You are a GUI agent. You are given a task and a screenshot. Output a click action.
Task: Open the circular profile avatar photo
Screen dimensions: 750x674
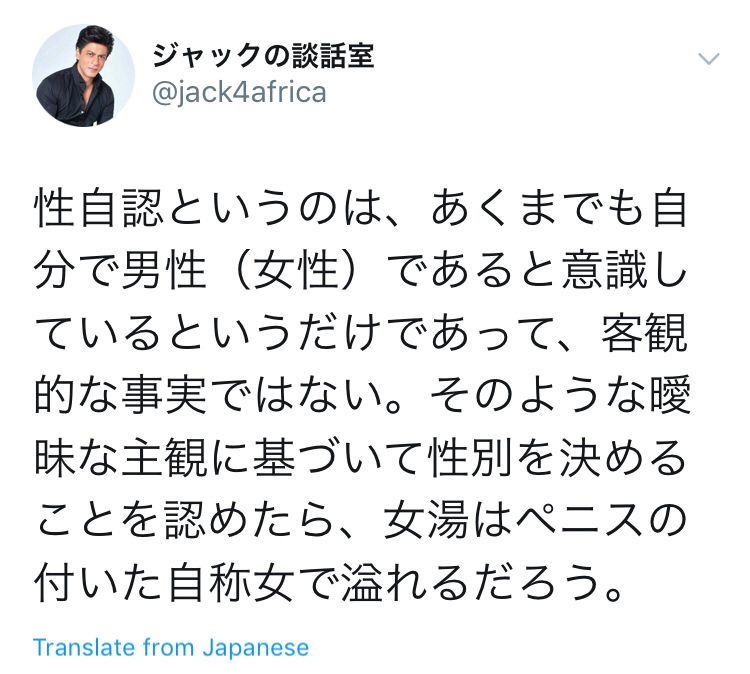83,76
